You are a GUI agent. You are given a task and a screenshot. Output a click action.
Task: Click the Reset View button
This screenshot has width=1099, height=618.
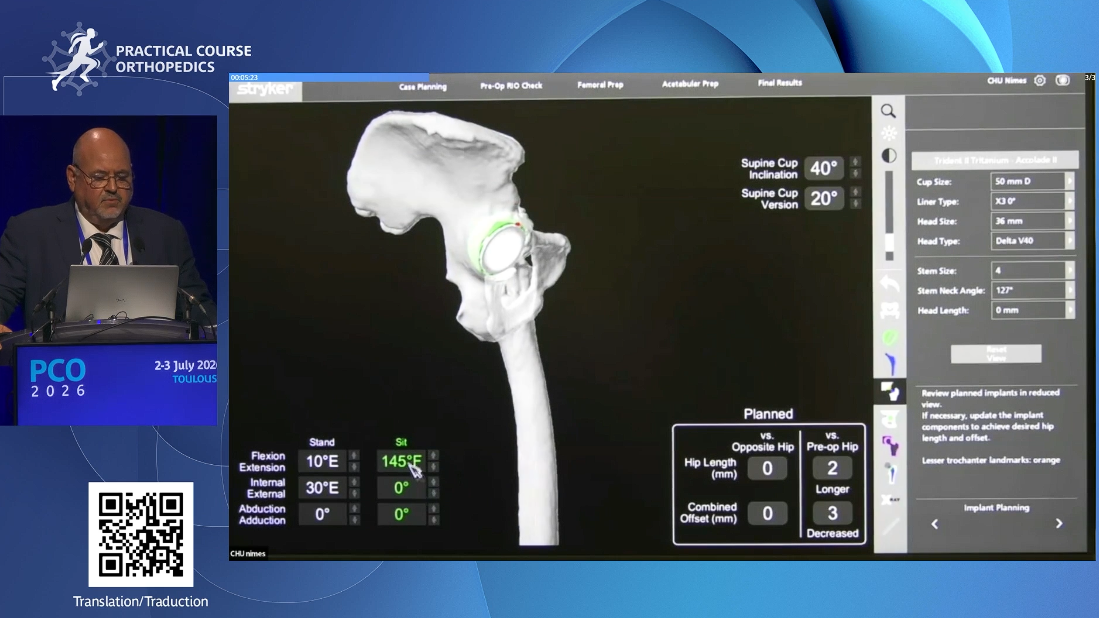(996, 353)
